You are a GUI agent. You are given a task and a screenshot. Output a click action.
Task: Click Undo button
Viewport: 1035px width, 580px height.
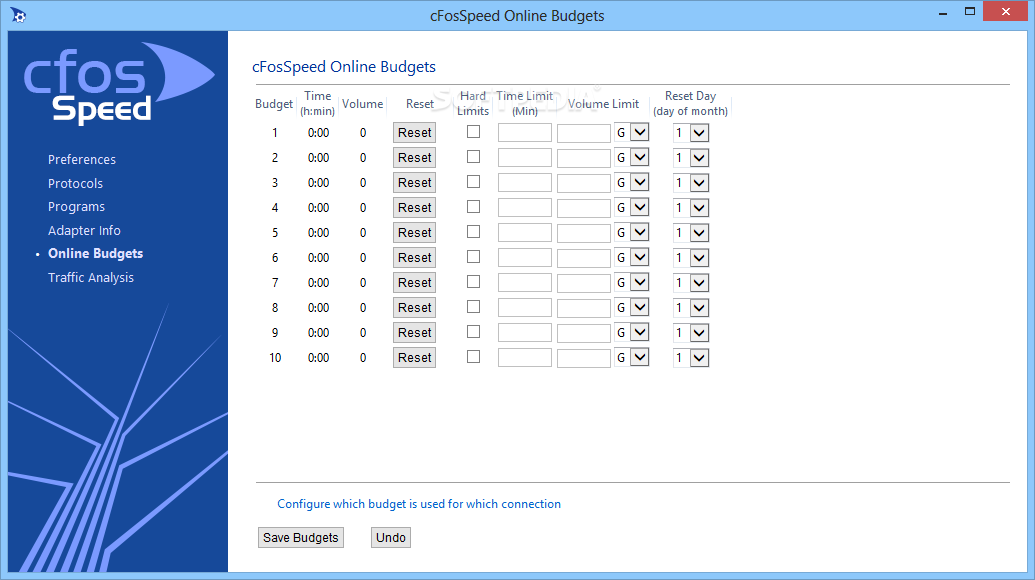(x=391, y=538)
